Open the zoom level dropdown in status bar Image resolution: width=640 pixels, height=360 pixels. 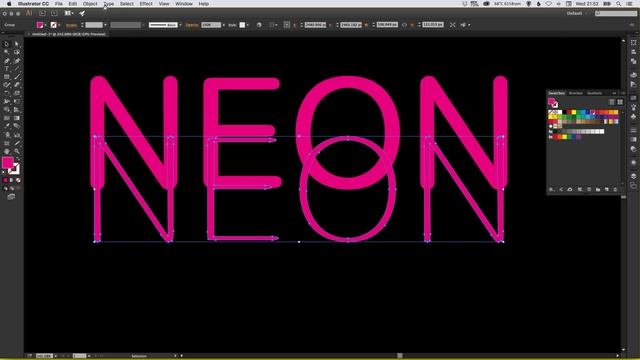pos(56,356)
